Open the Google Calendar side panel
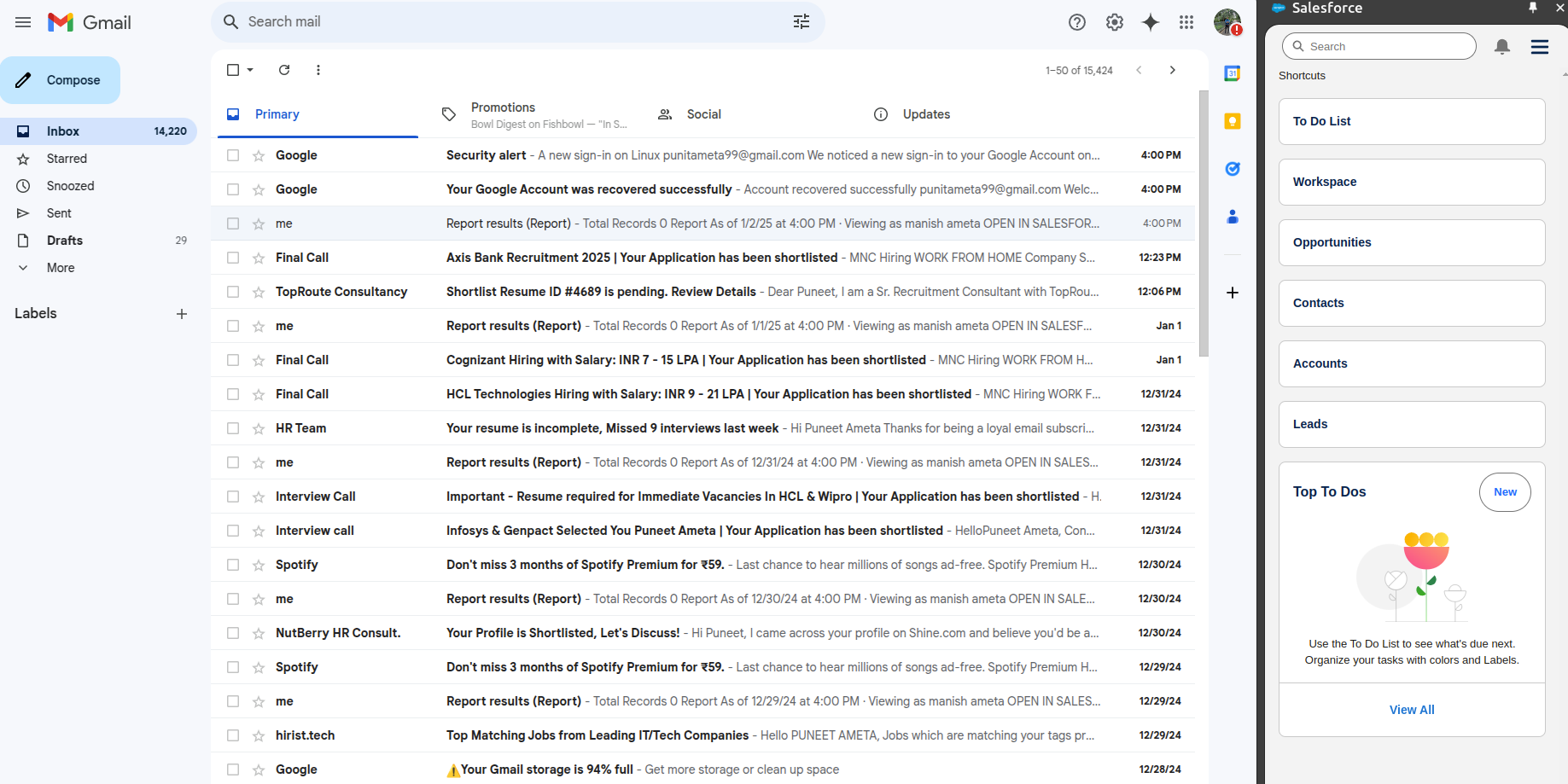 click(1232, 73)
